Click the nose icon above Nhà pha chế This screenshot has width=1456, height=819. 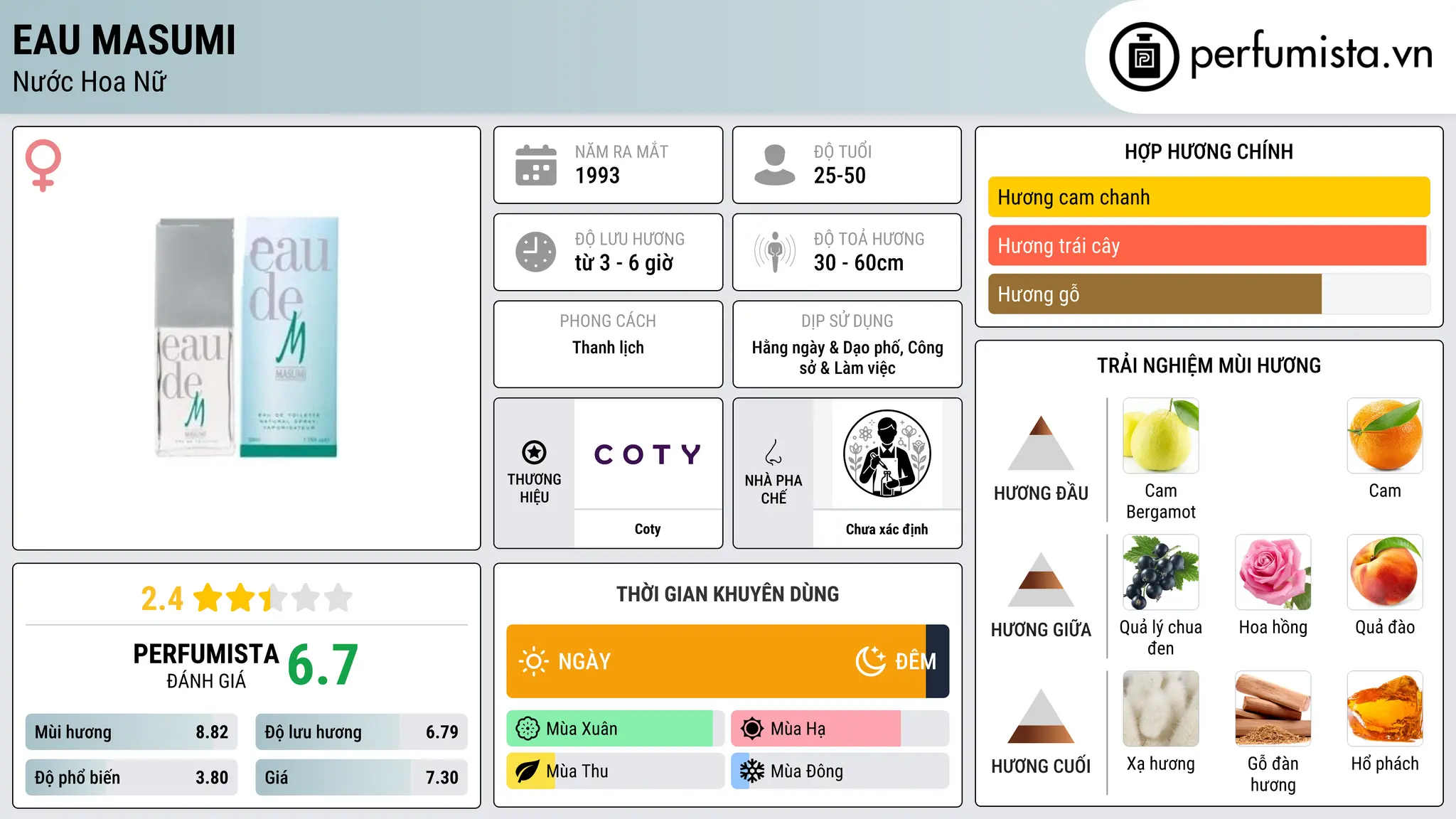click(x=773, y=452)
